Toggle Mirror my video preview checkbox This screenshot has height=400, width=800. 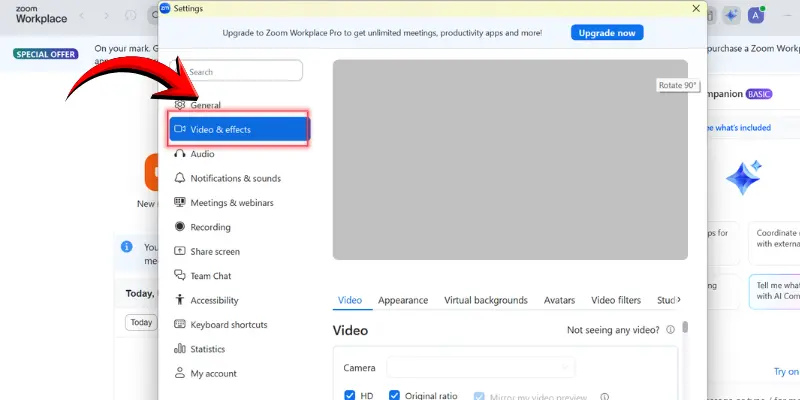point(479,396)
